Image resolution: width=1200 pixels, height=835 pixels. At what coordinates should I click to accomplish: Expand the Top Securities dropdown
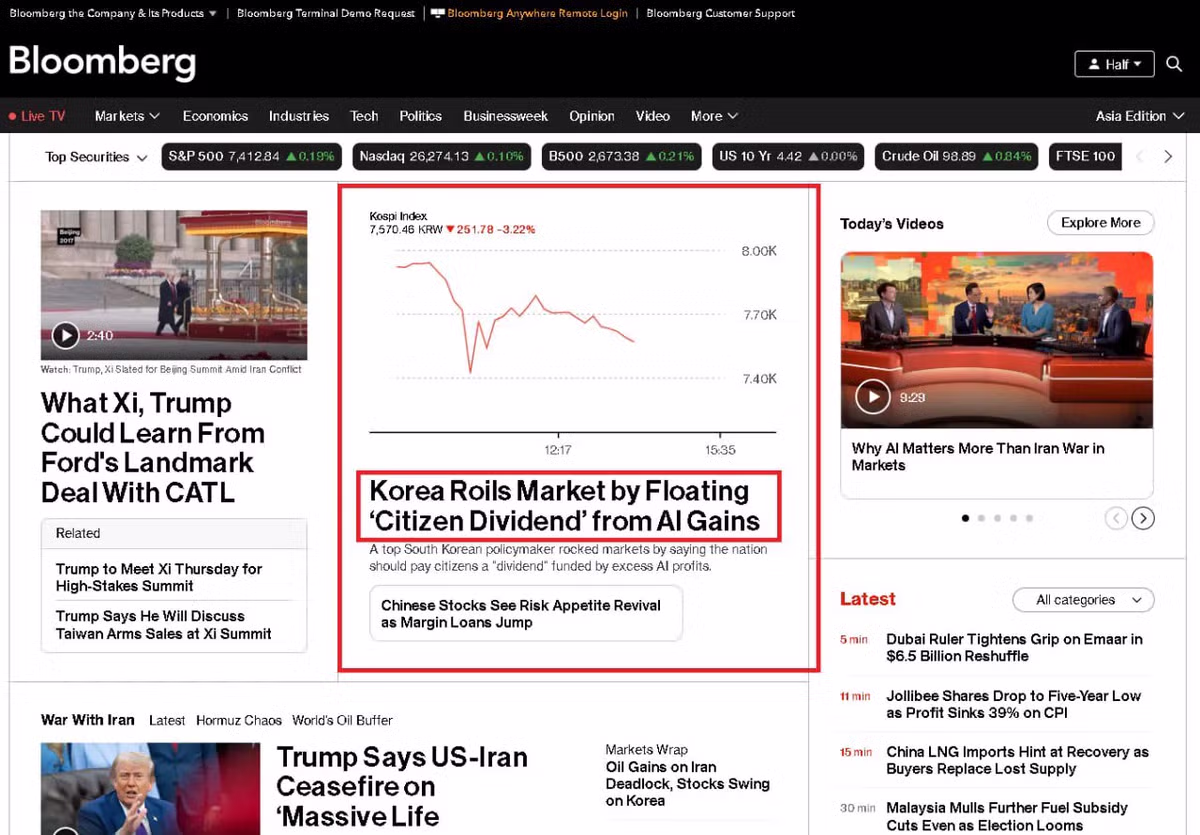click(96, 157)
